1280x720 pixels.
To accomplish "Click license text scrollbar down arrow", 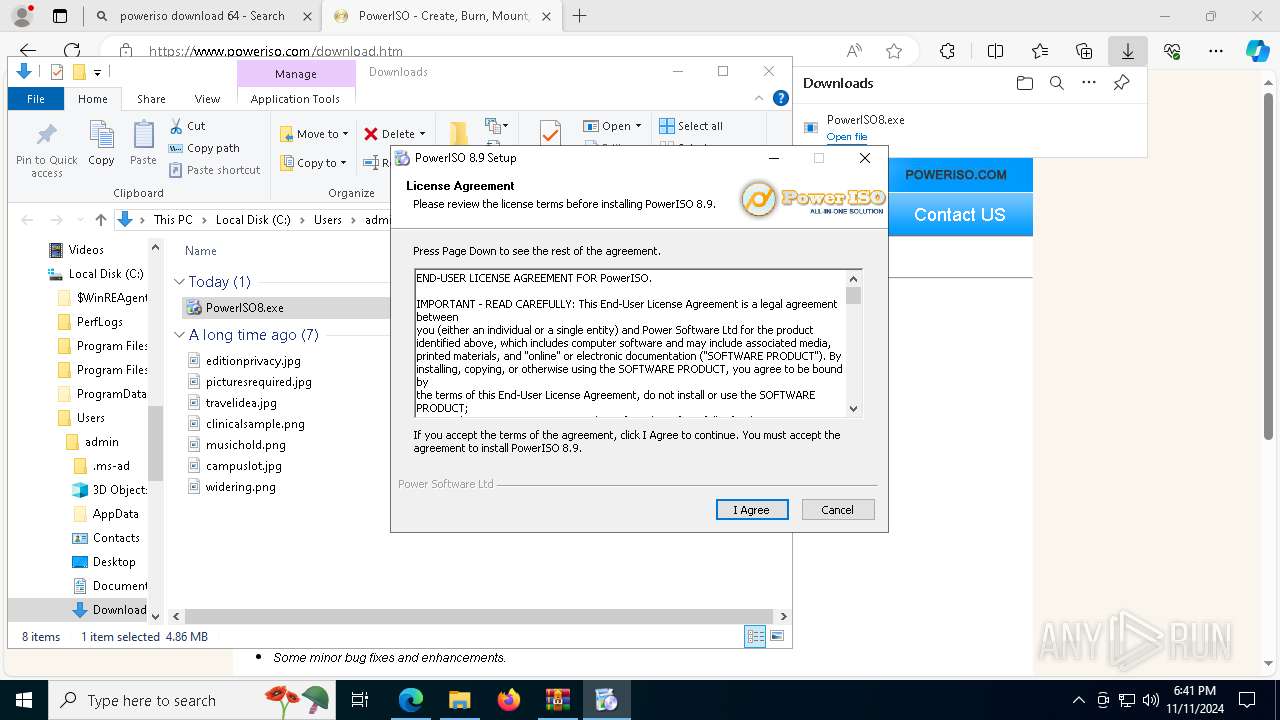I will pos(853,408).
